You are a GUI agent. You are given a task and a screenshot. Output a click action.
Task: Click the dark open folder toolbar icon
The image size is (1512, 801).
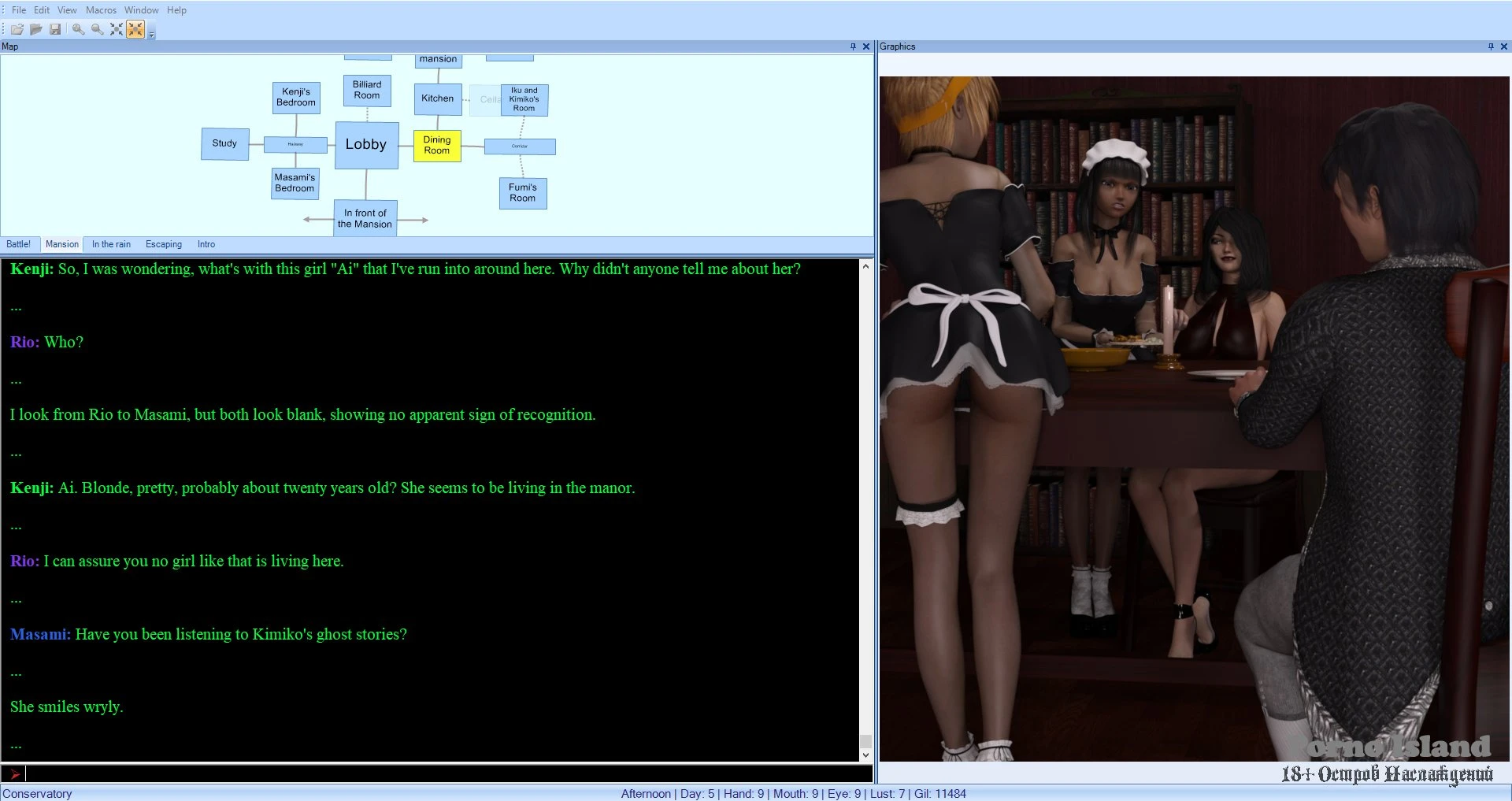[36, 29]
